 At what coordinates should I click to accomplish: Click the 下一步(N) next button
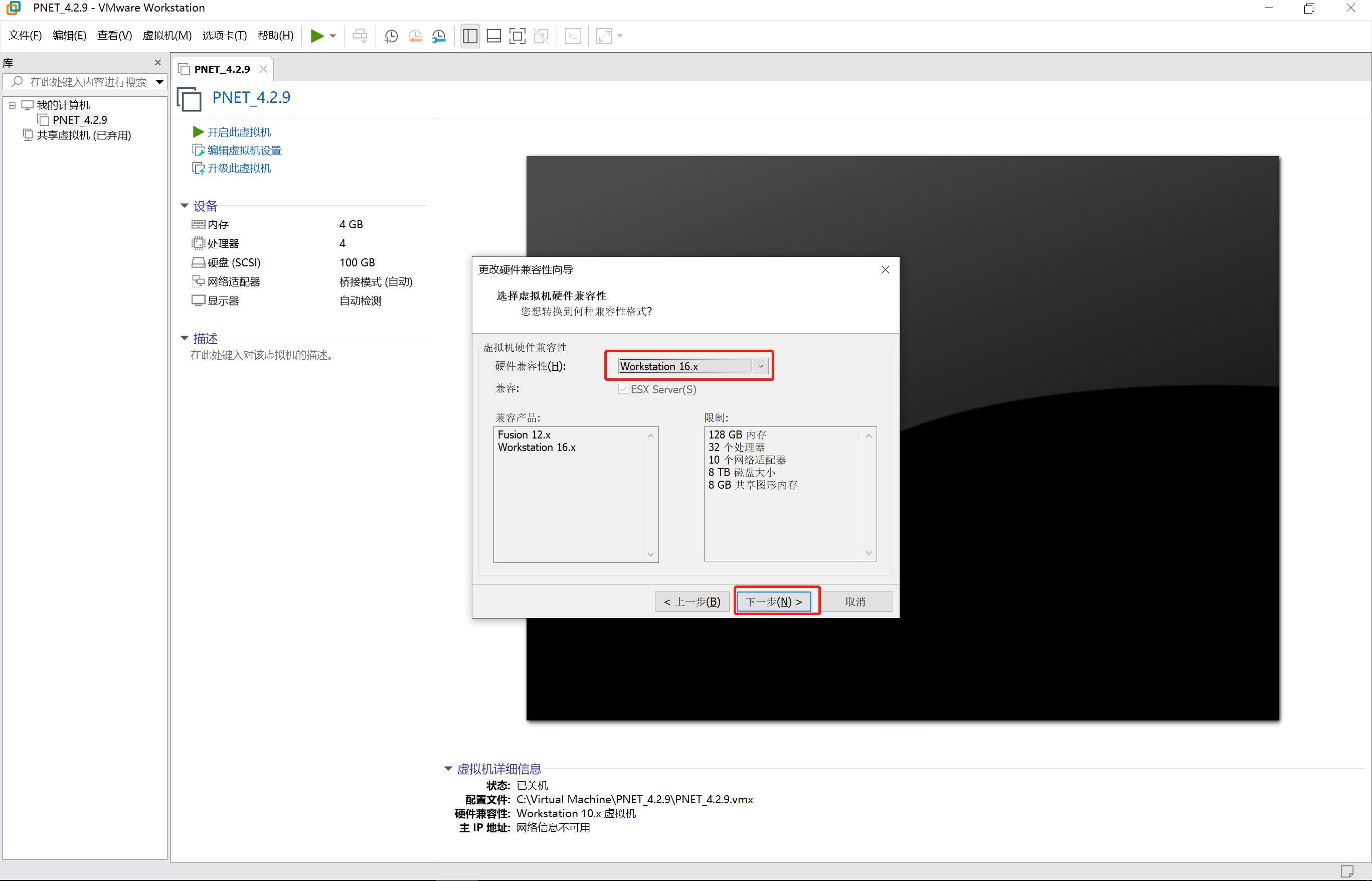coord(774,601)
